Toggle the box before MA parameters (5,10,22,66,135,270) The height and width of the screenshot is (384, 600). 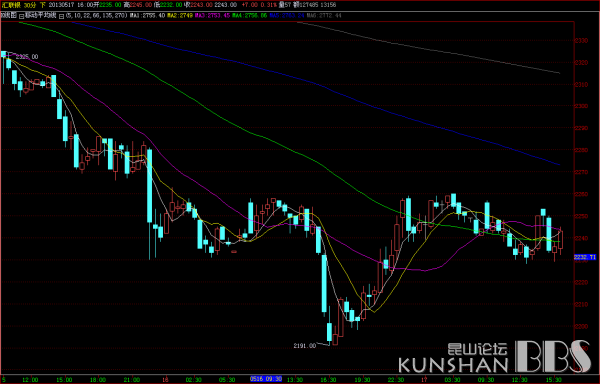(x=62, y=16)
